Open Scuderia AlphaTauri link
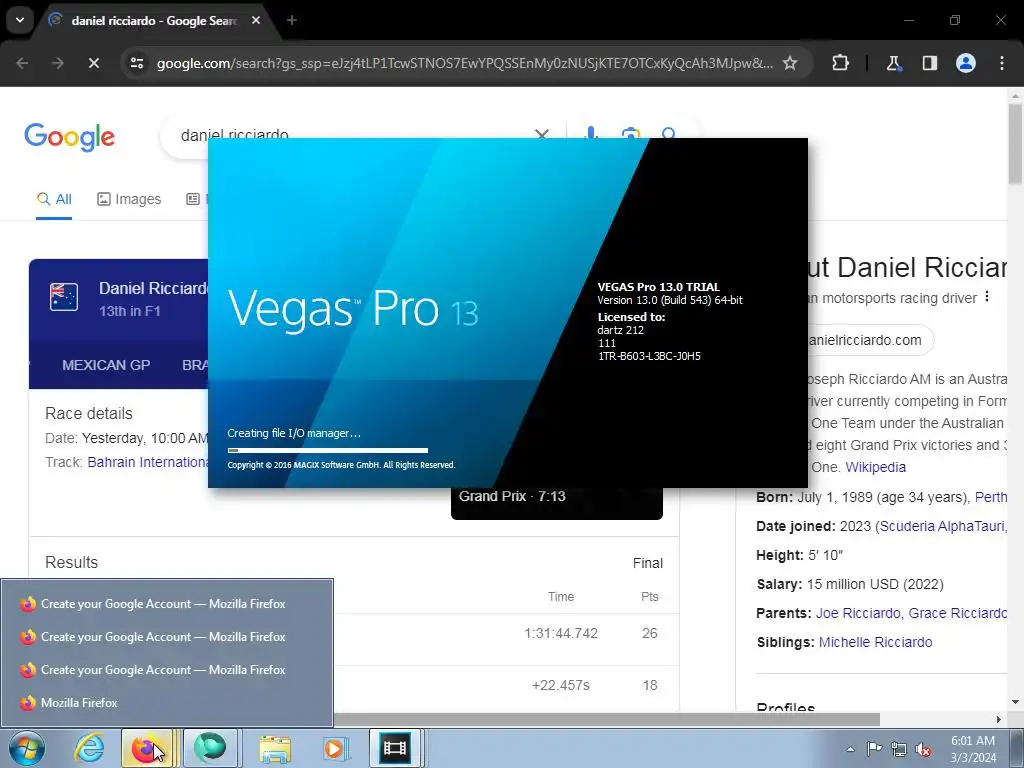Viewport: 1024px width, 768px height. point(942,526)
